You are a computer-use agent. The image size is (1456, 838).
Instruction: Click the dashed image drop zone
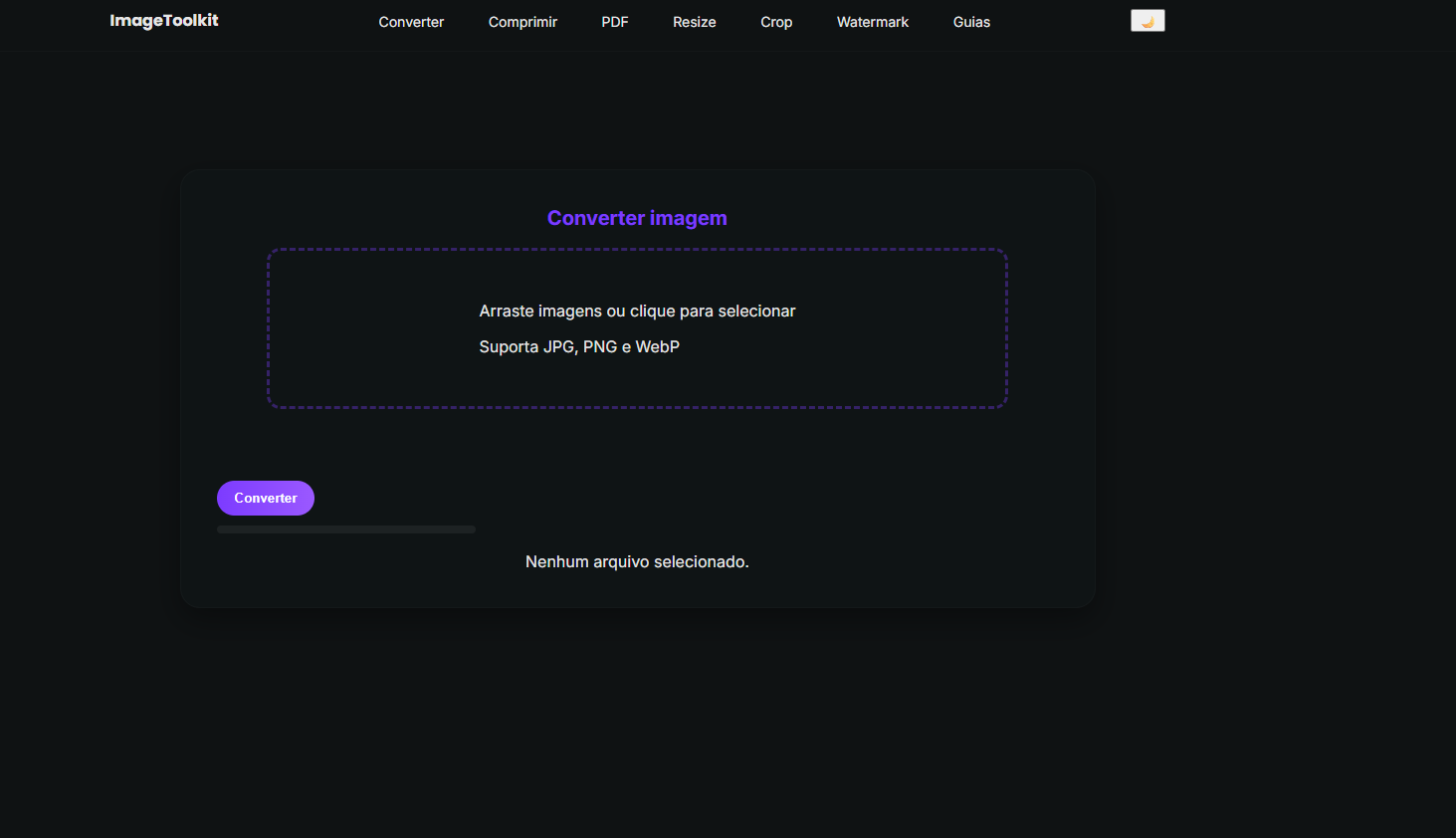(x=637, y=328)
